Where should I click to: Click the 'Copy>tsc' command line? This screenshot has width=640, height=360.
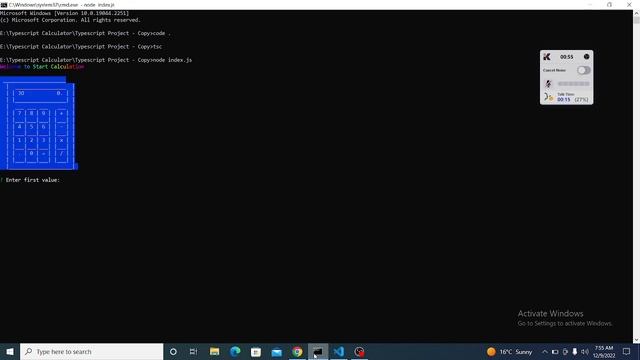81,47
